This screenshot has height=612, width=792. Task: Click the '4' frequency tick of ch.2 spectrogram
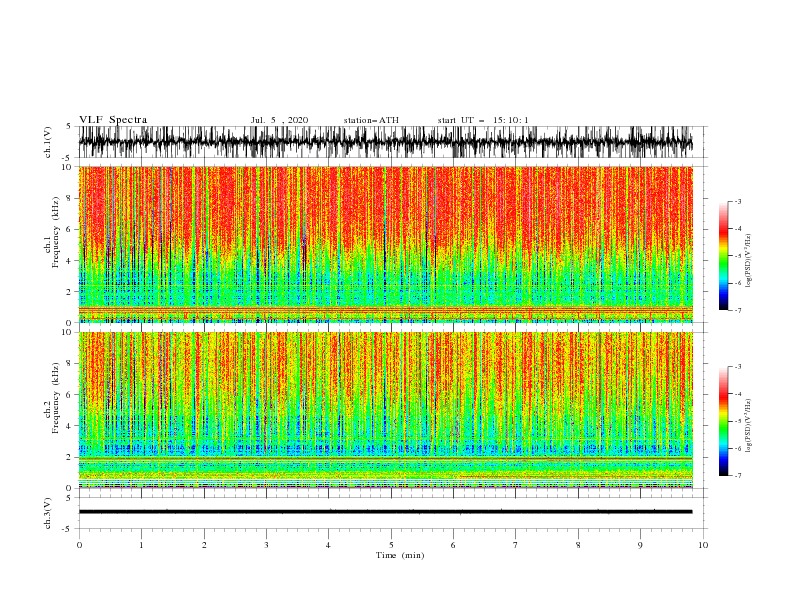(x=70, y=426)
